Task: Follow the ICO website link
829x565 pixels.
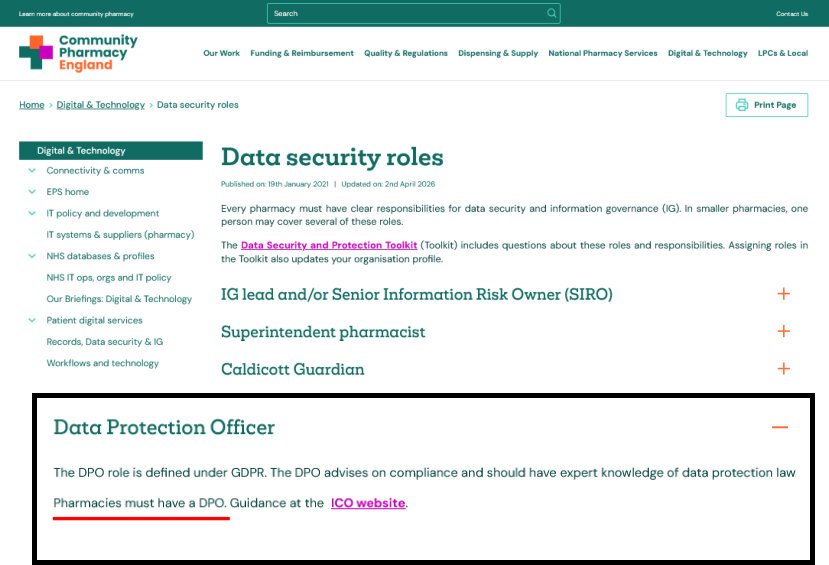Action: [368, 503]
